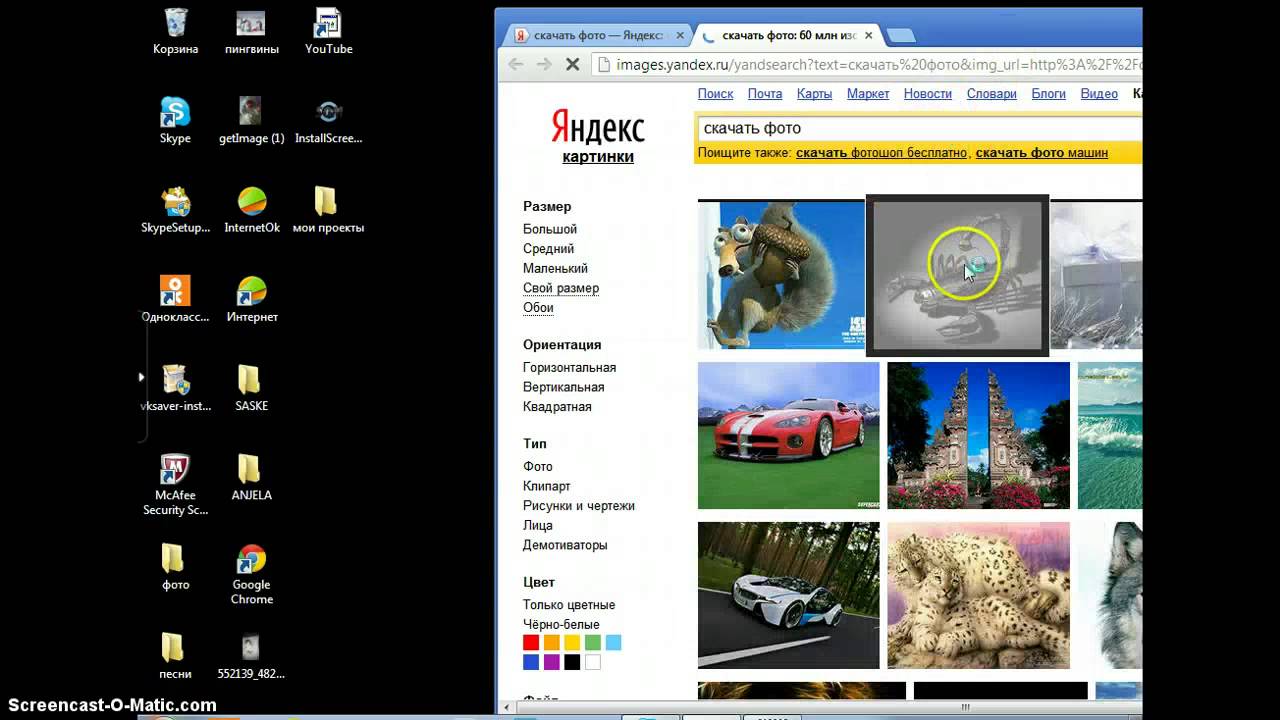Open the squirrel with acorn thumbnail
Viewport: 1280px width, 720px height.
pyautogui.click(x=781, y=275)
